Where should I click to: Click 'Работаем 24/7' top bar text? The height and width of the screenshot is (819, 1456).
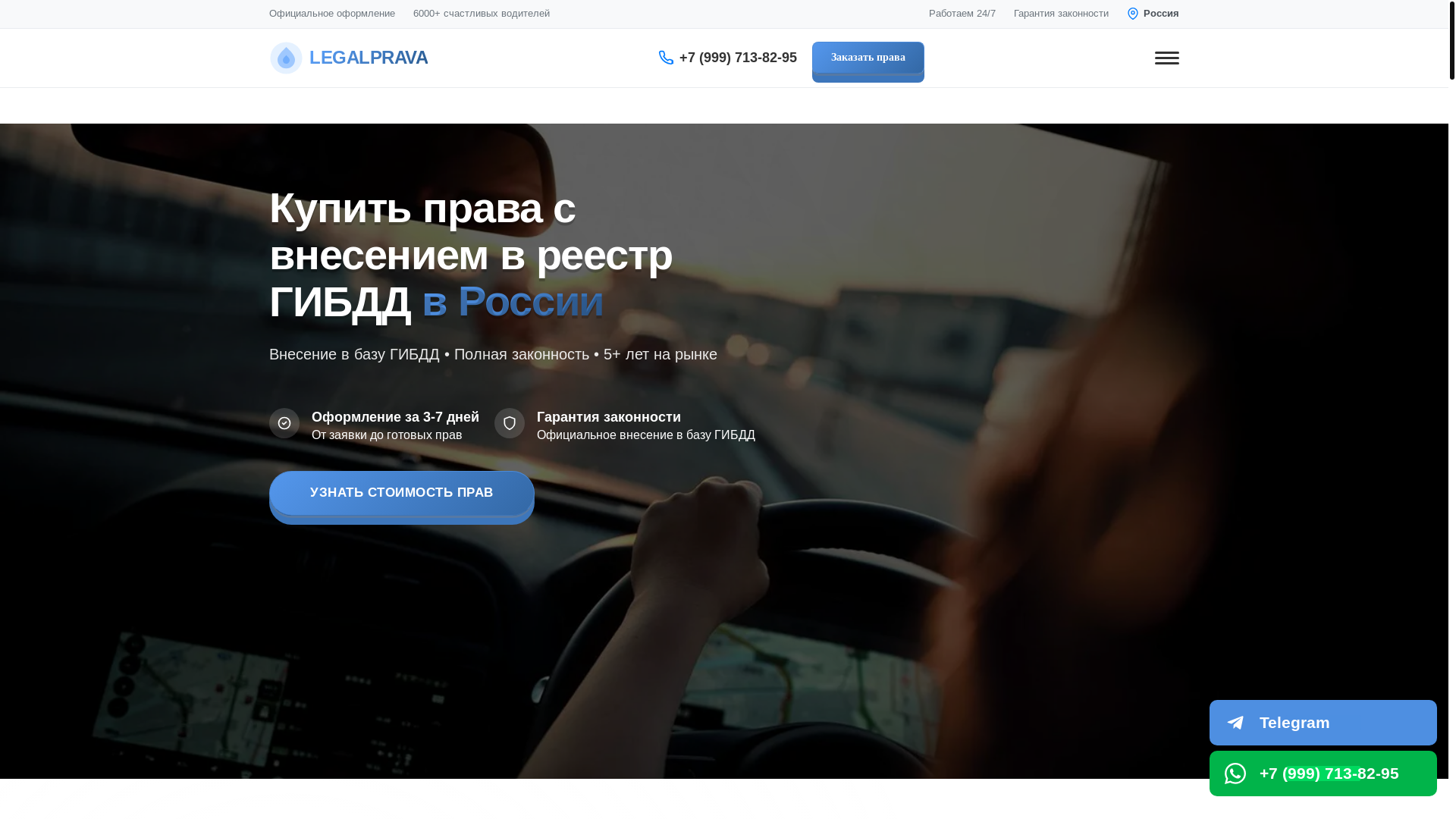click(962, 14)
